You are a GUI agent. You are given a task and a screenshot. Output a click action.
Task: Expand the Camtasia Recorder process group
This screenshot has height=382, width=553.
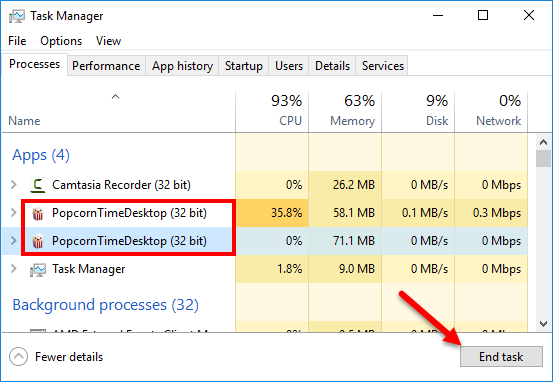tap(14, 184)
